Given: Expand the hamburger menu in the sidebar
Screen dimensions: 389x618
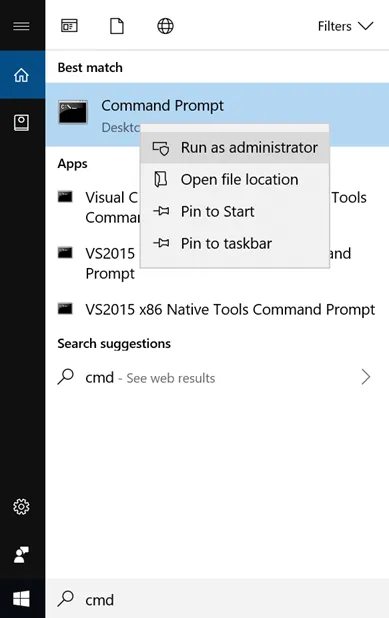Looking at the screenshot, I should point(21,26).
